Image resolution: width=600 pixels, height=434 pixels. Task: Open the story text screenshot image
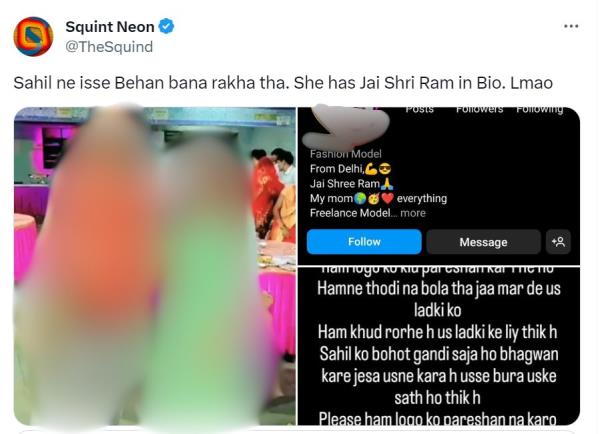point(439,346)
